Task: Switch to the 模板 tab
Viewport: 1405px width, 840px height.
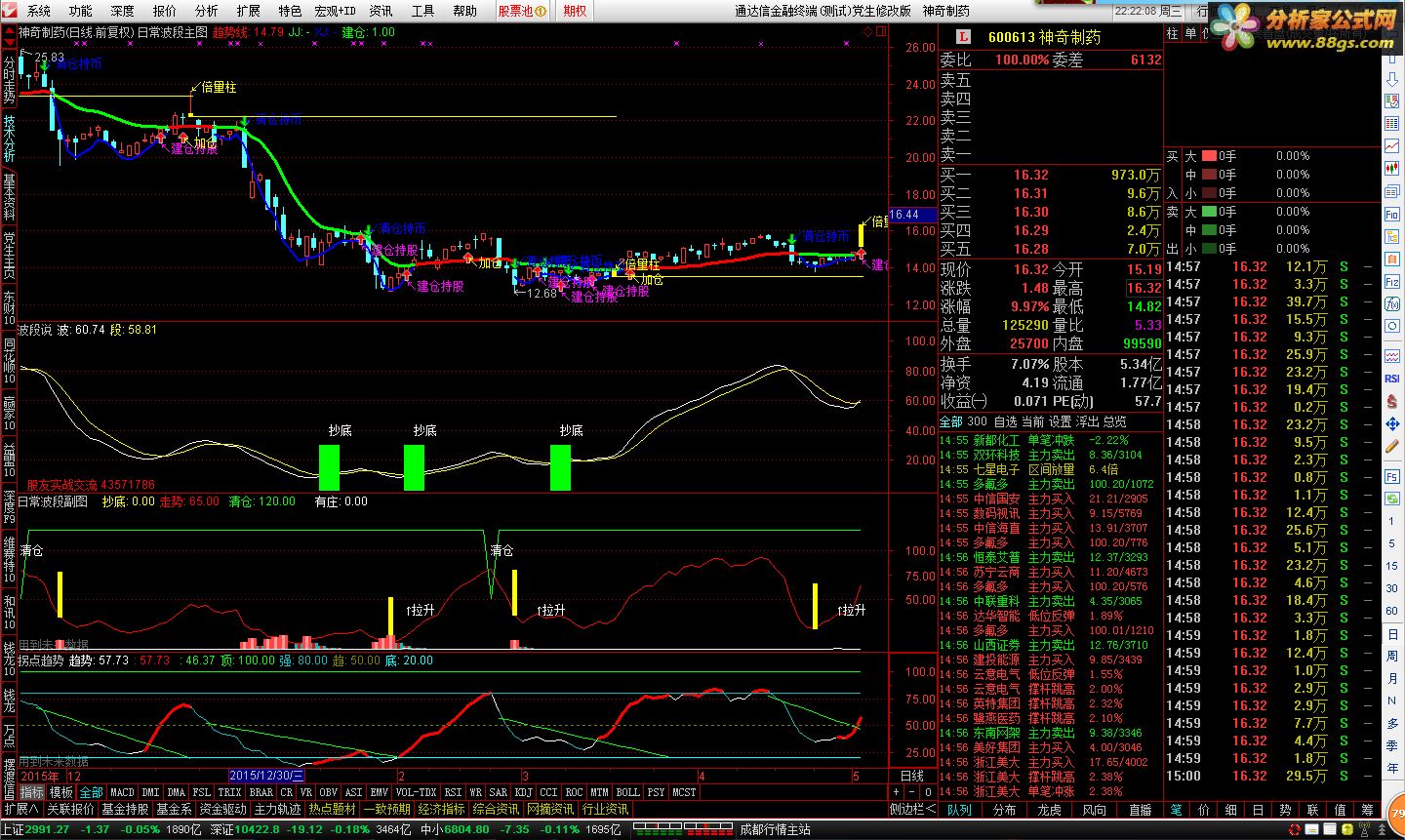Action: 61,792
